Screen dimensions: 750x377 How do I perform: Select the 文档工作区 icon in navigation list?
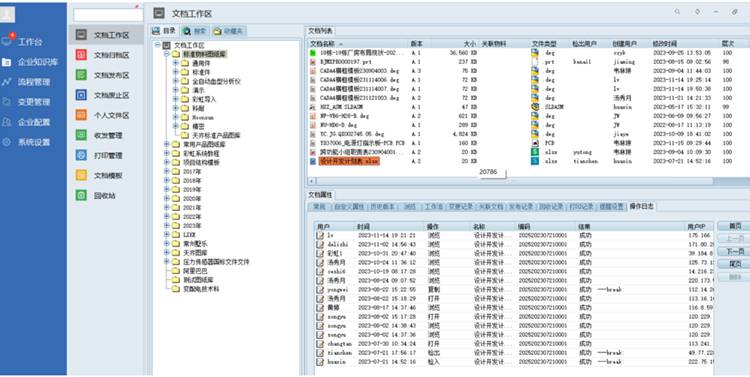point(81,35)
